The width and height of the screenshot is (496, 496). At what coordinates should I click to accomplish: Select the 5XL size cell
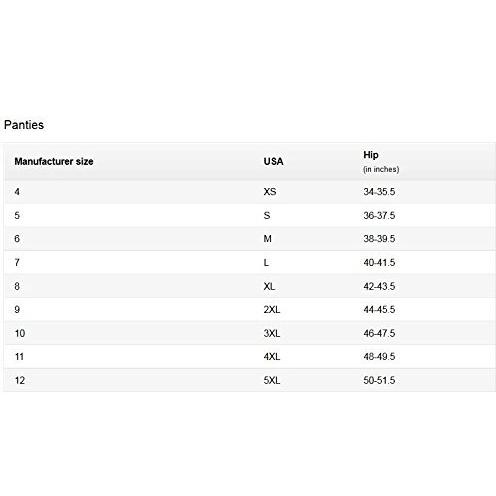[x=272, y=380]
